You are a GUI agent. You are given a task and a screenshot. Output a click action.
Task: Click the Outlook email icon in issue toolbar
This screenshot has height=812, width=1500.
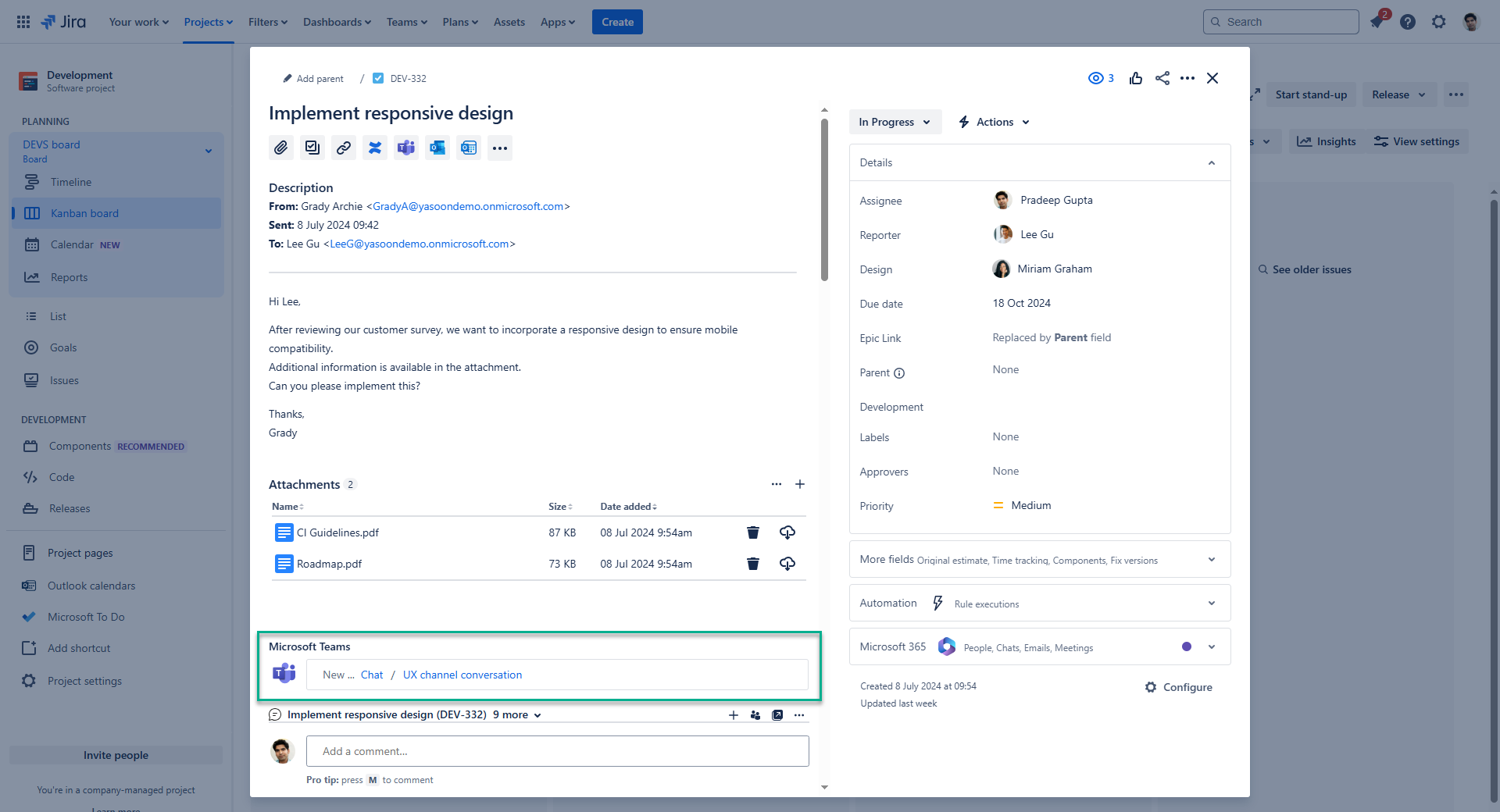pos(437,148)
